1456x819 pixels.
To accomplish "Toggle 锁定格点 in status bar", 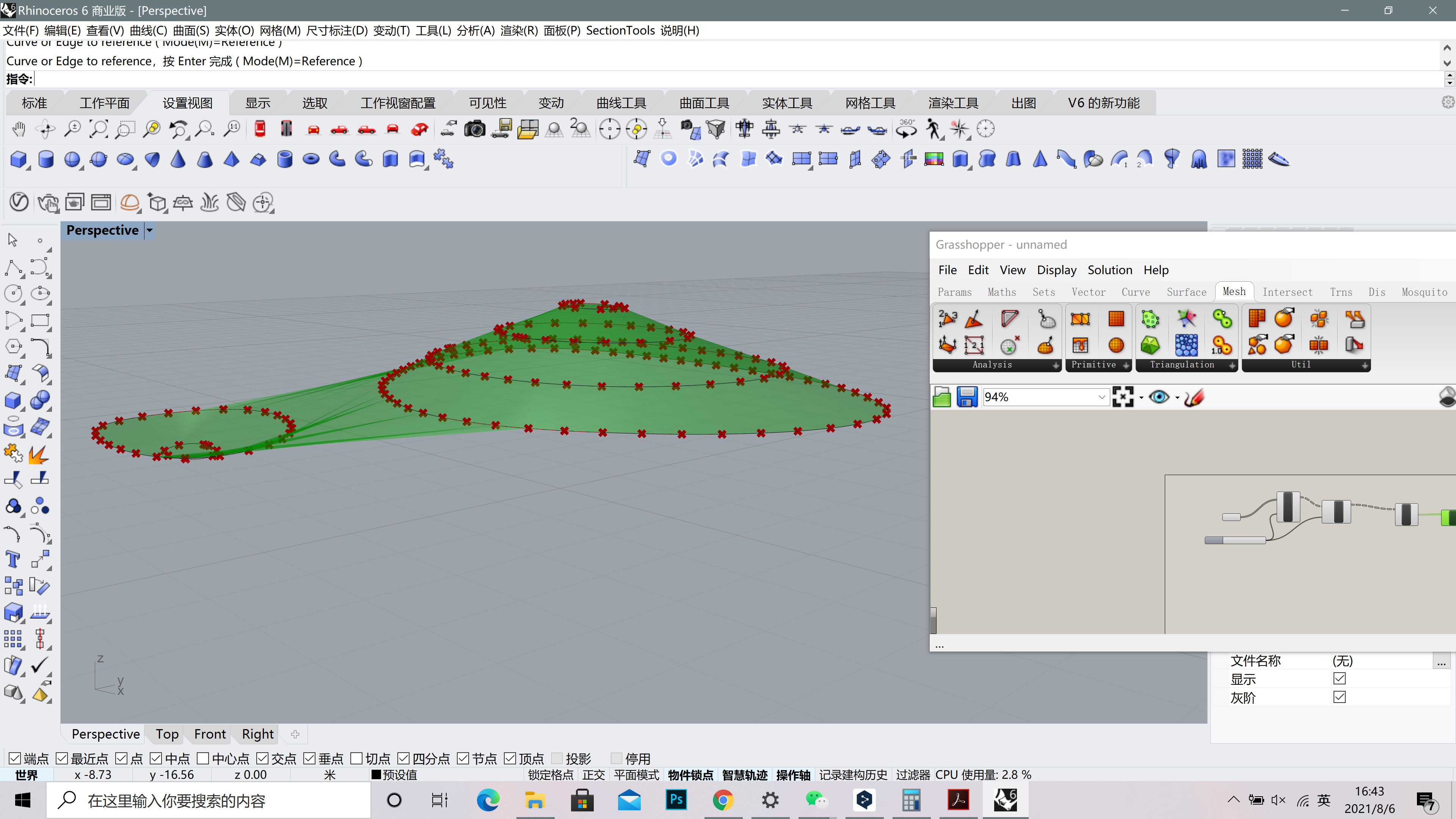I will [551, 775].
